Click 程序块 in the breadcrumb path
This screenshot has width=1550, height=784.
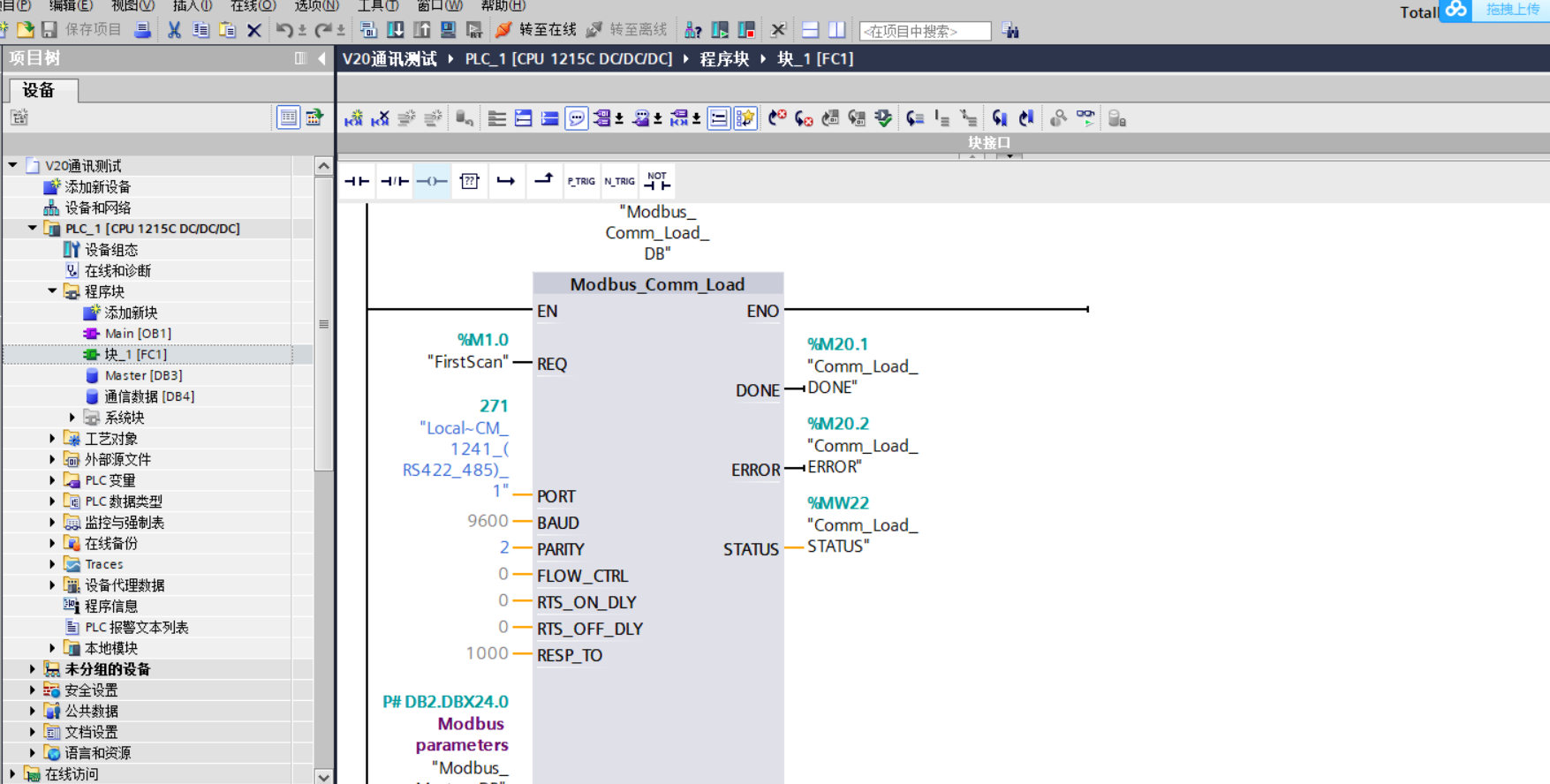click(724, 59)
